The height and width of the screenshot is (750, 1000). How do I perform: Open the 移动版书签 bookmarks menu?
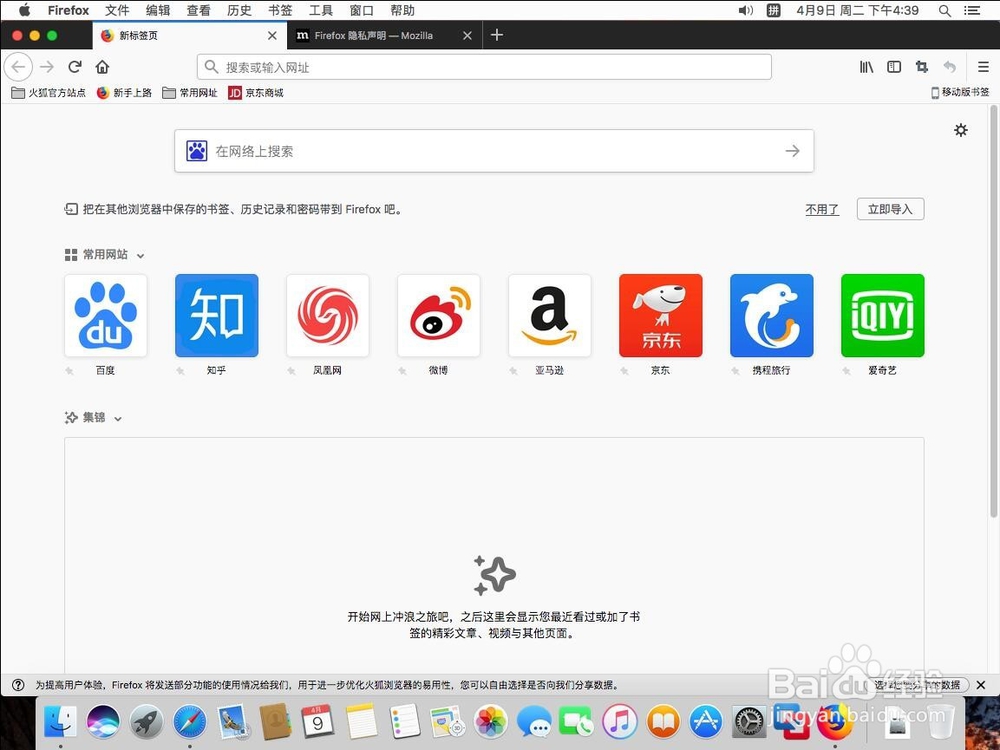tap(960, 92)
